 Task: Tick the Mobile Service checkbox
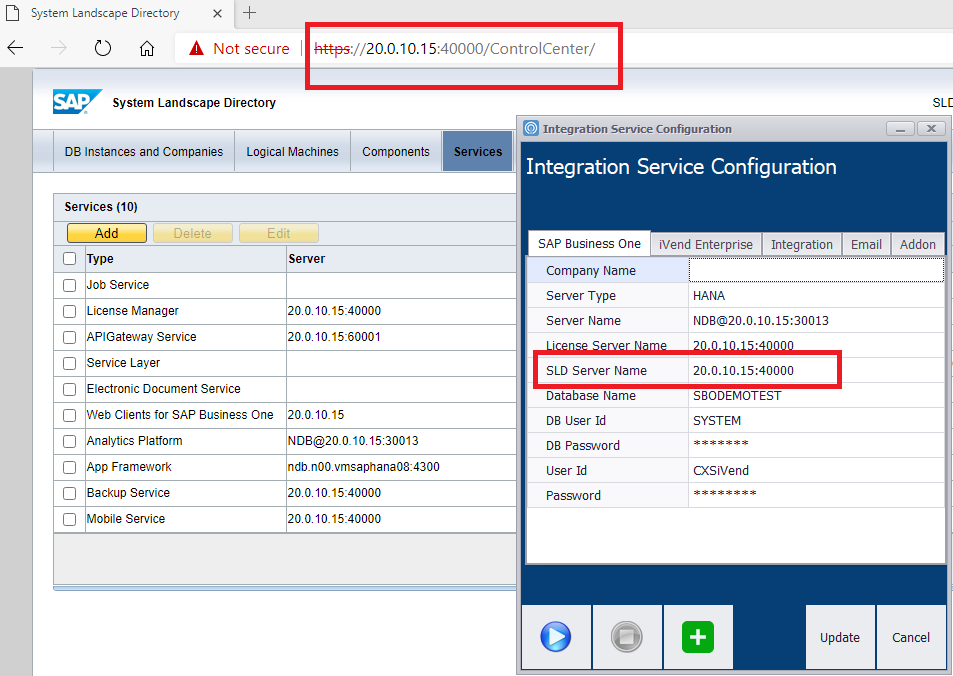point(69,519)
